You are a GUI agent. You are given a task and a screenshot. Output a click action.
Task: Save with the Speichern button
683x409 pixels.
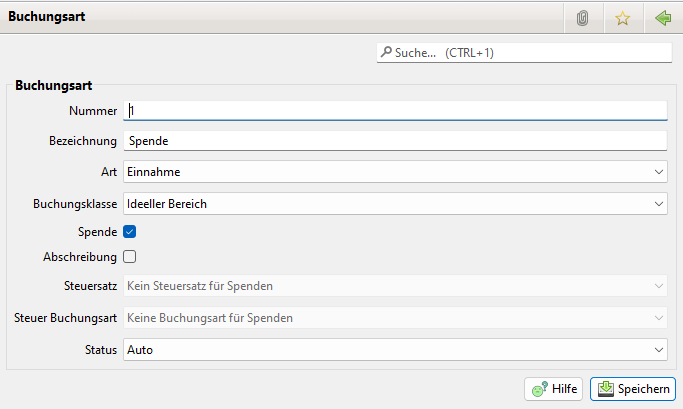point(633,388)
